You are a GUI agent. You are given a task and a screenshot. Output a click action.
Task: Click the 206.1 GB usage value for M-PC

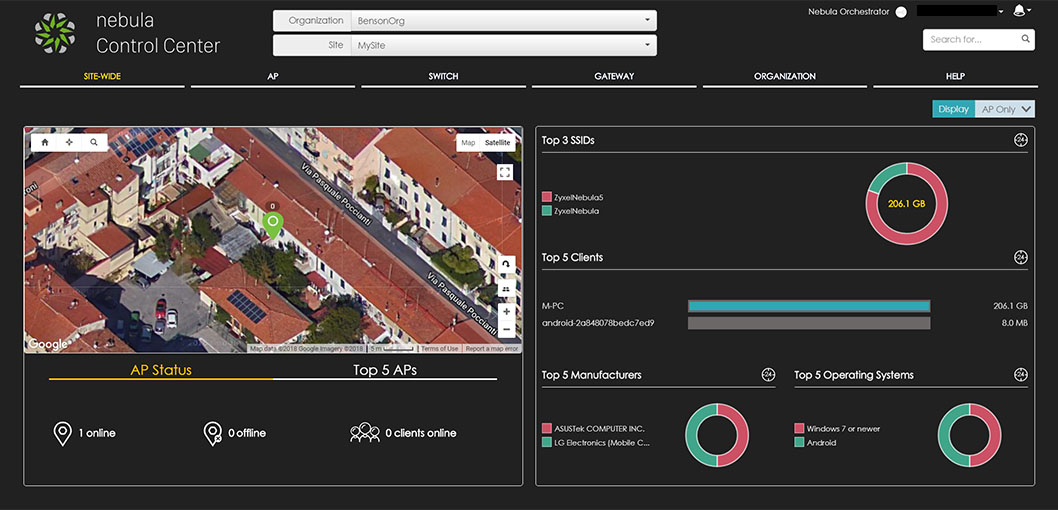[x=1010, y=306]
